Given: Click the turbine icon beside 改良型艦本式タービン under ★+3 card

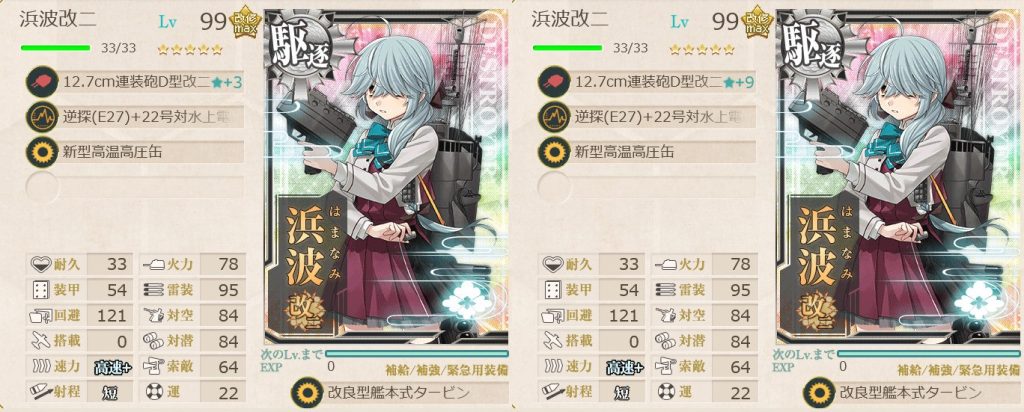Looking at the screenshot, I should pos(305,393).
